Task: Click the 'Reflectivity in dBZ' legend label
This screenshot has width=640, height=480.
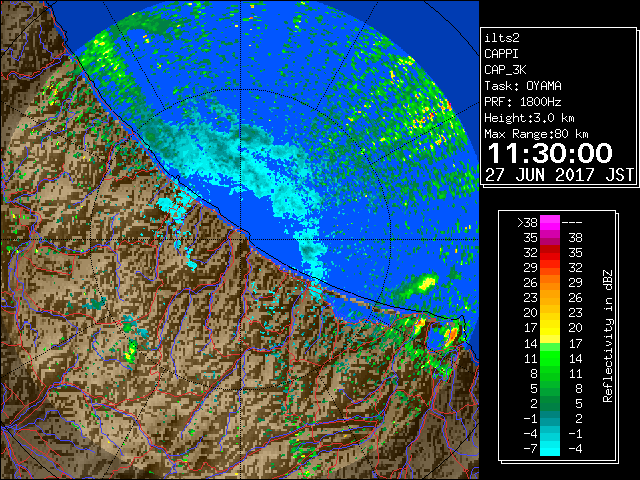Action: [608, 336]
